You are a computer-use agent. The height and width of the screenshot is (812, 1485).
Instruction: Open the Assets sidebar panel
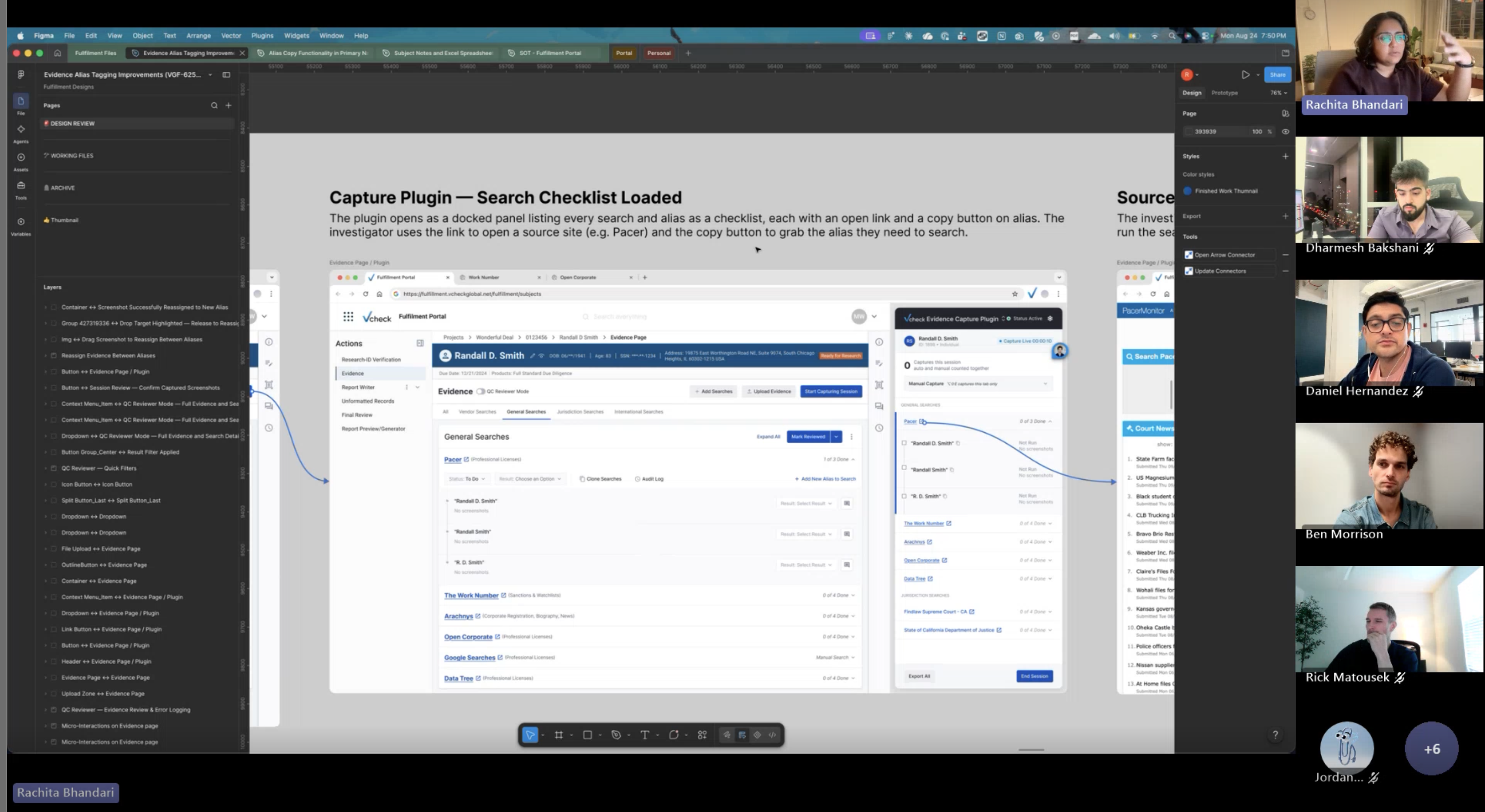coord(21,161)
